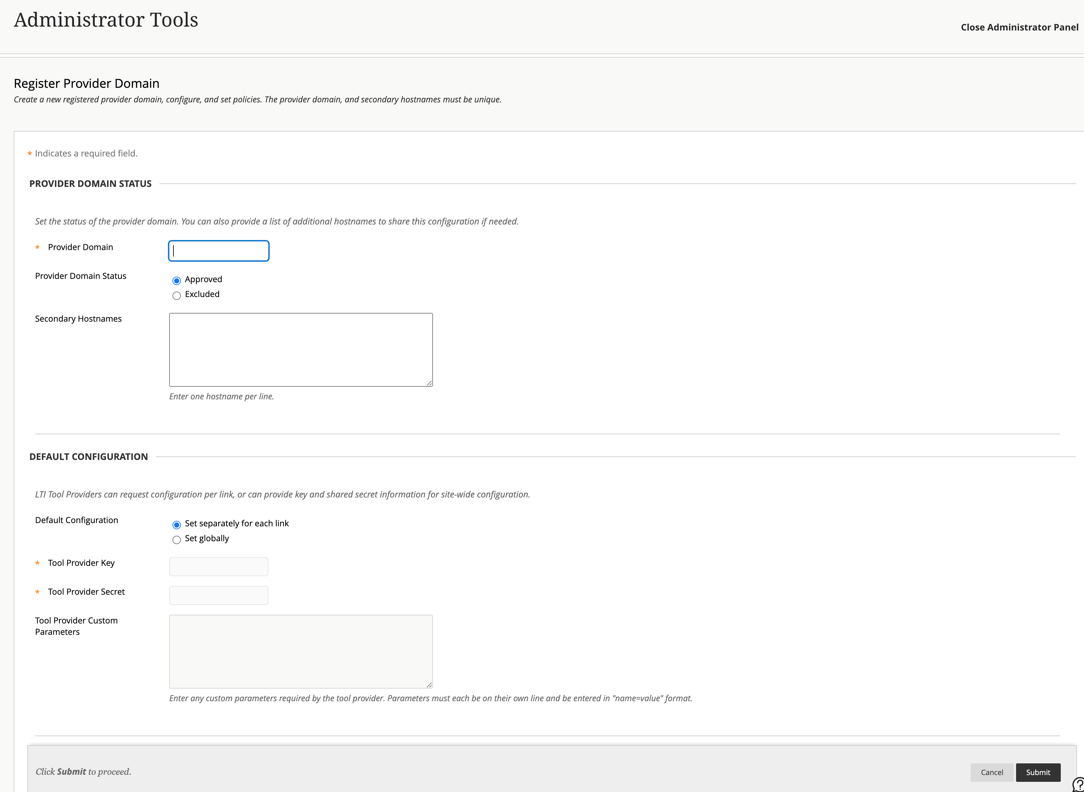Image resolution: width=1084 pixels, height=792 pixels.
Task: Choose Set separately for each link
Action: (x=176, y=525)
